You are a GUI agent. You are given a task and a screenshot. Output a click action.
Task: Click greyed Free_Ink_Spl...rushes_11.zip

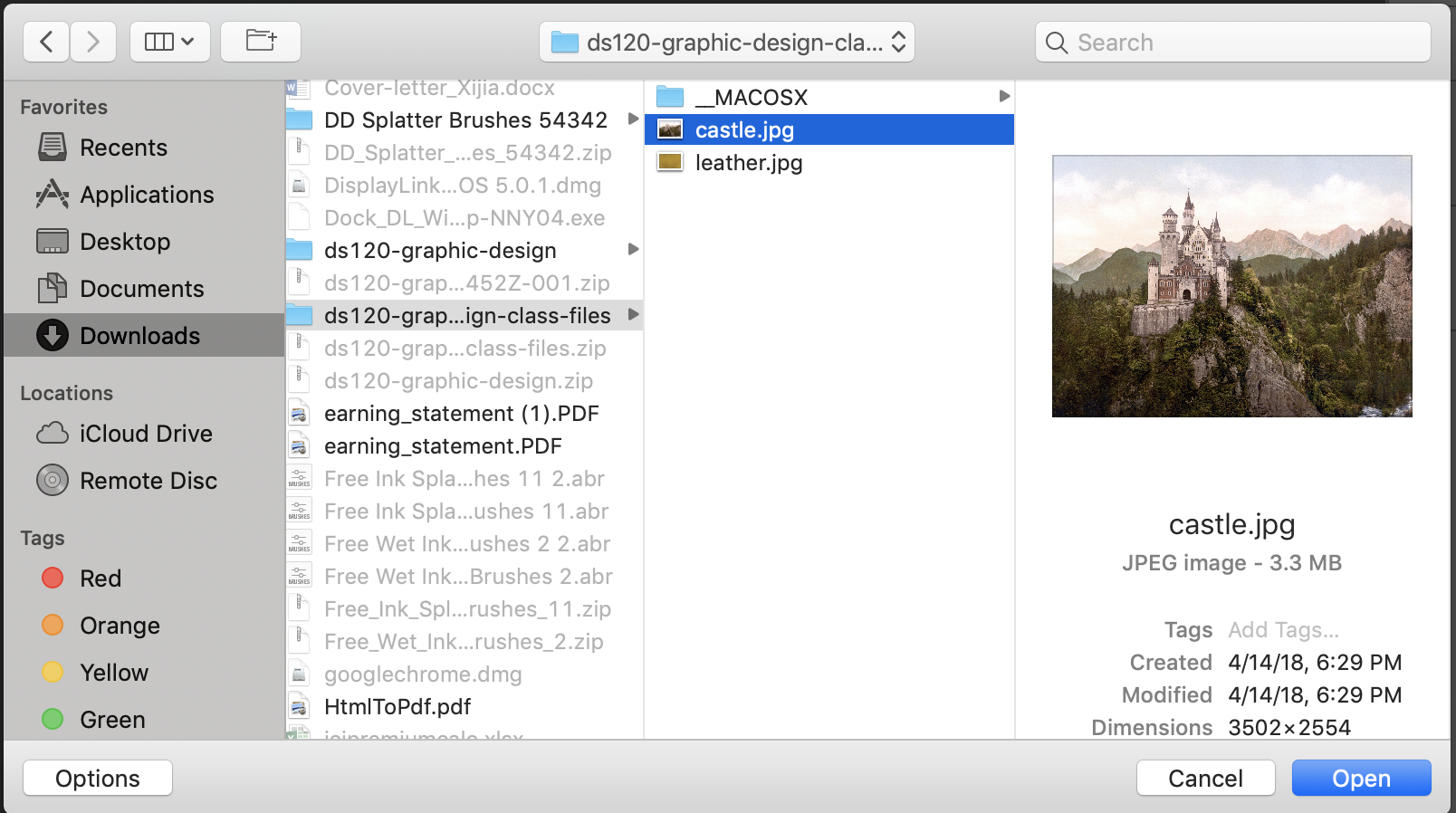[x=464, y=609]
